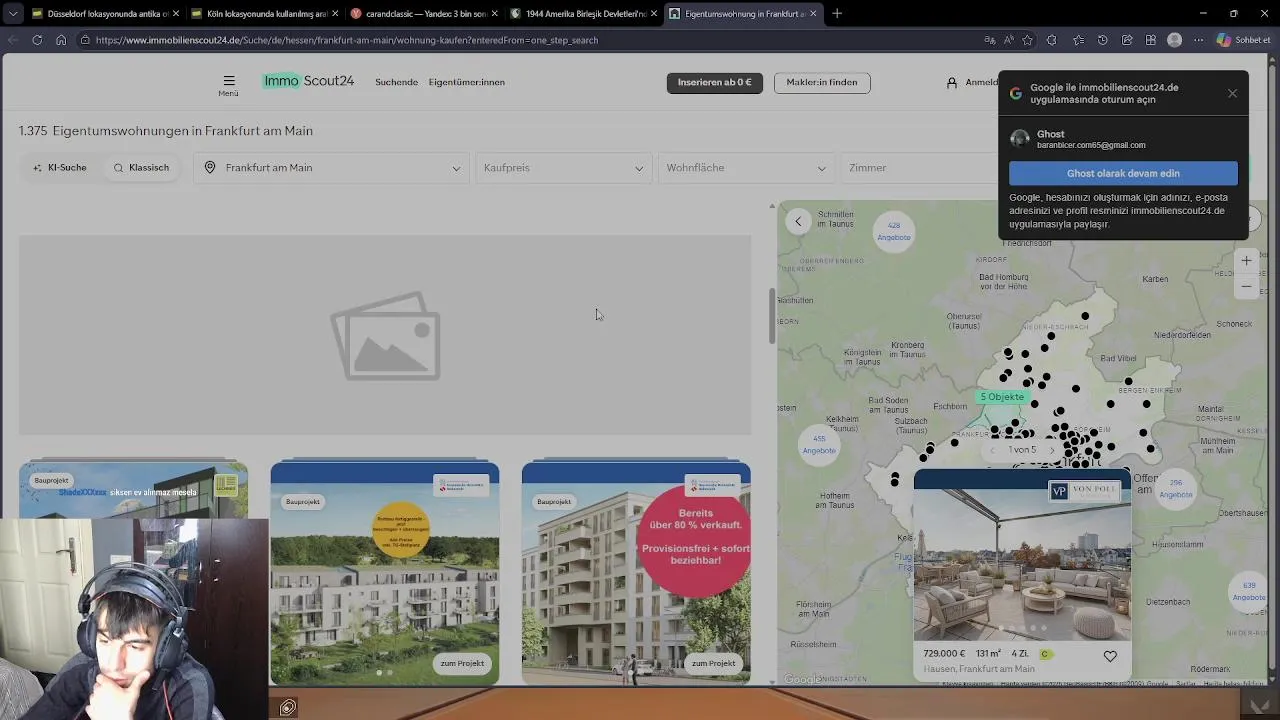View site info lock icon

85,40
